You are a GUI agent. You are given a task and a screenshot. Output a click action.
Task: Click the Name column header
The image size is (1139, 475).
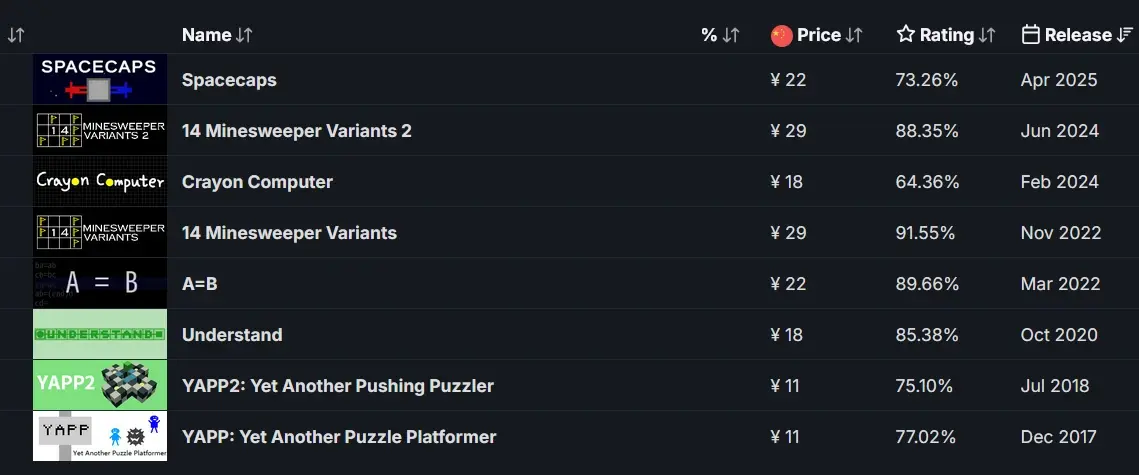click(206, 35)
